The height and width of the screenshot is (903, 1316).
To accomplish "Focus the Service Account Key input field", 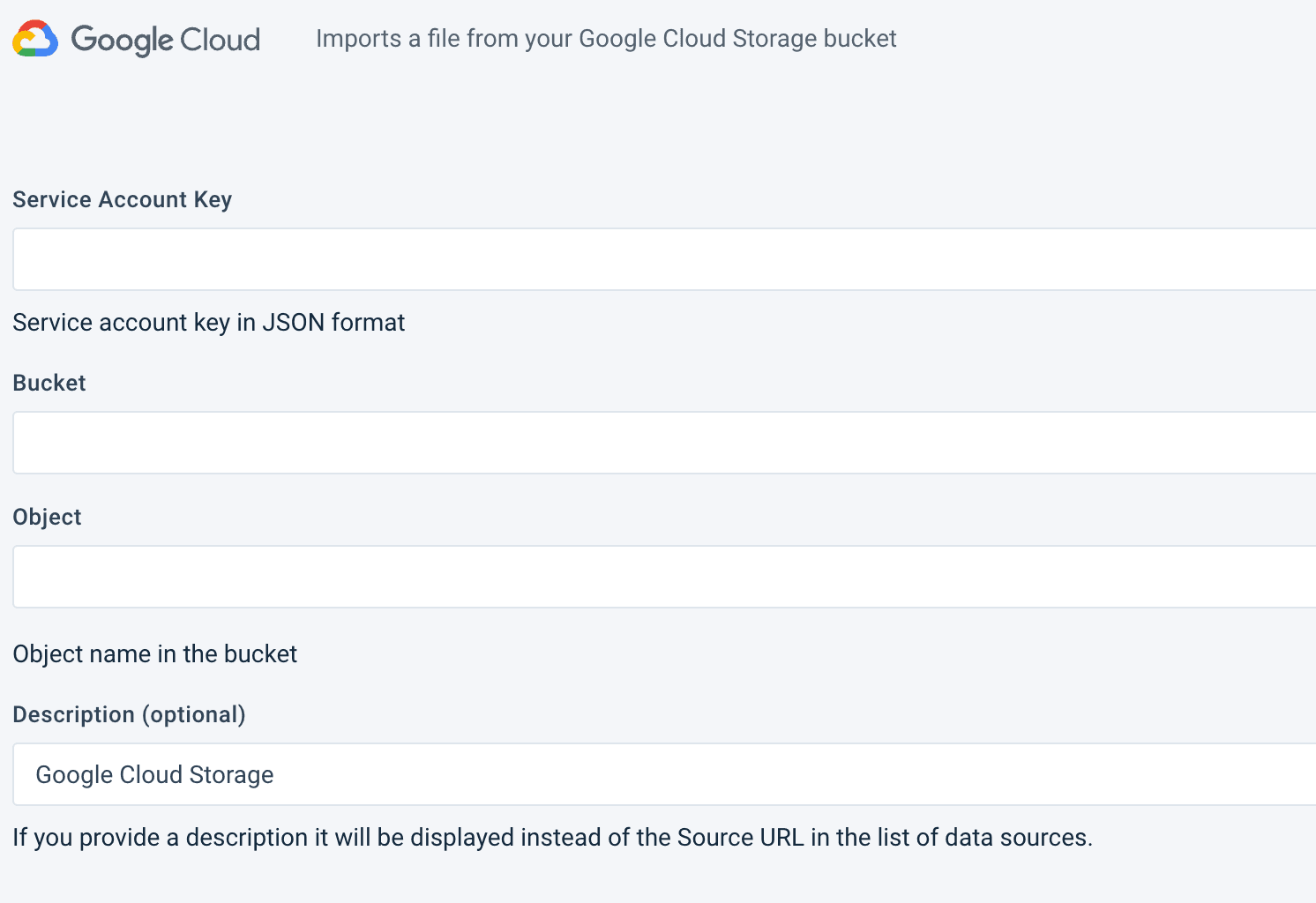I will [662, 259].
